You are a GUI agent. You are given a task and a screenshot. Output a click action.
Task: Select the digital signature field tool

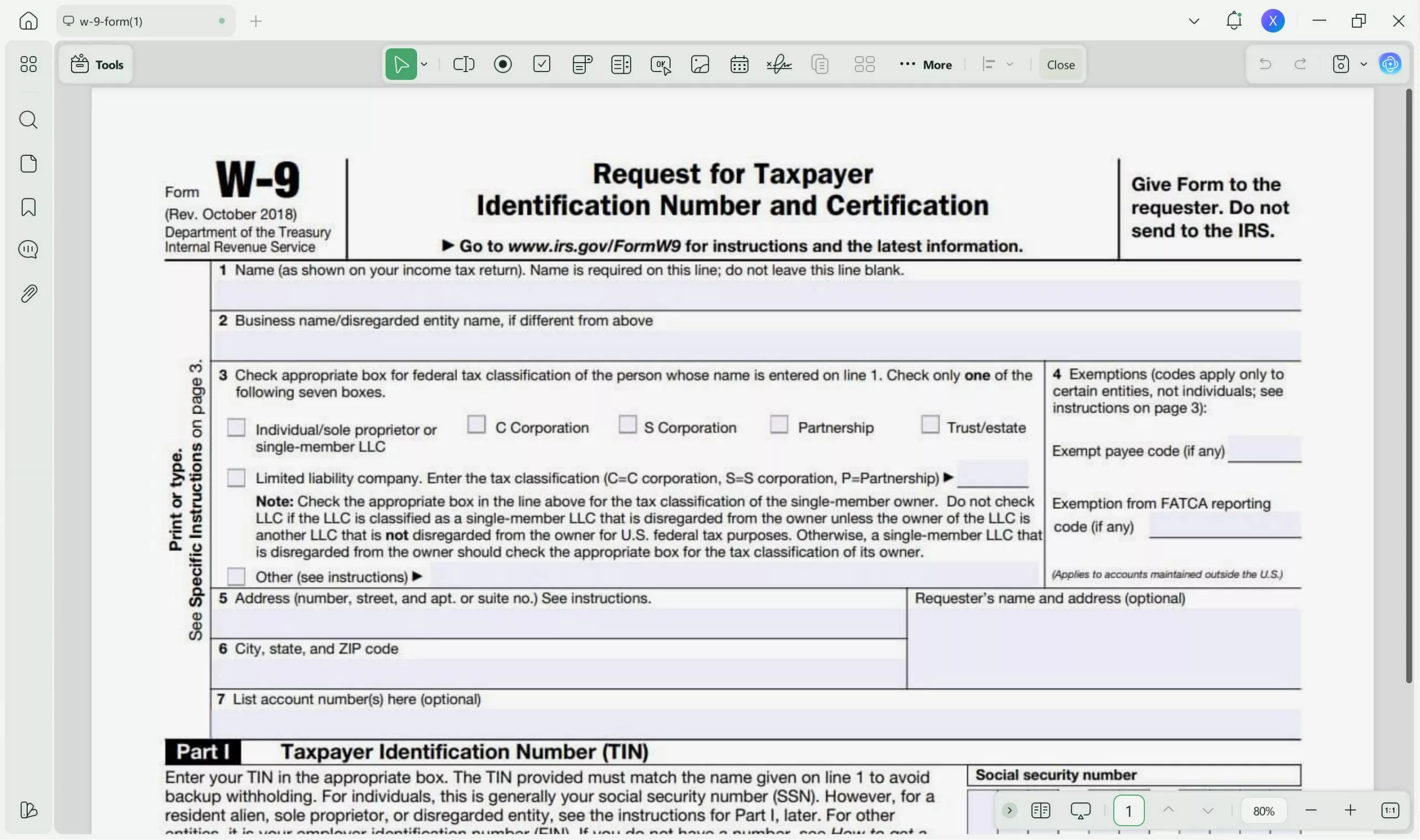[778, 64]
